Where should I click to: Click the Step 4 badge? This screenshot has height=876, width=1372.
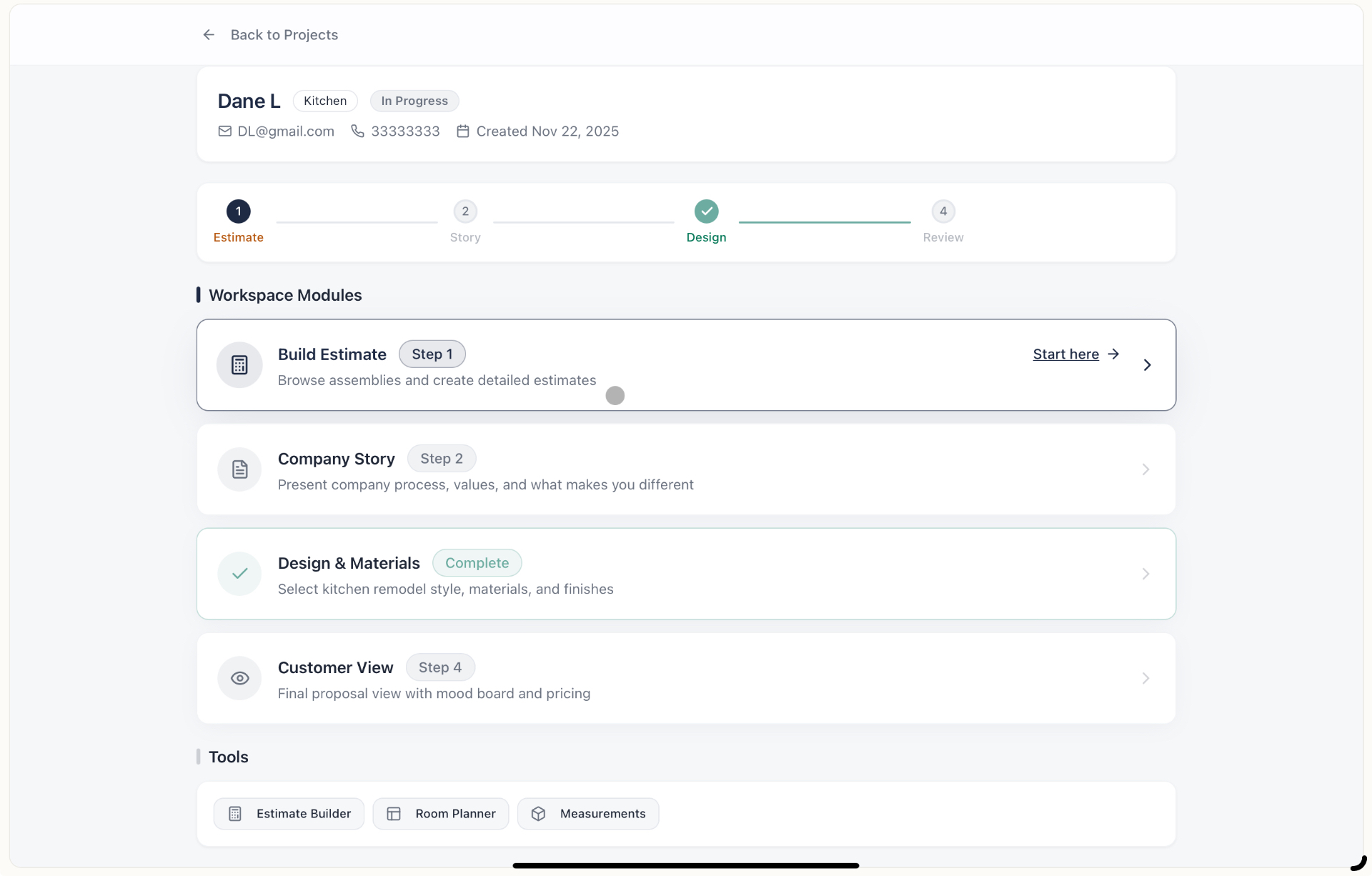[x=440, y=667]
